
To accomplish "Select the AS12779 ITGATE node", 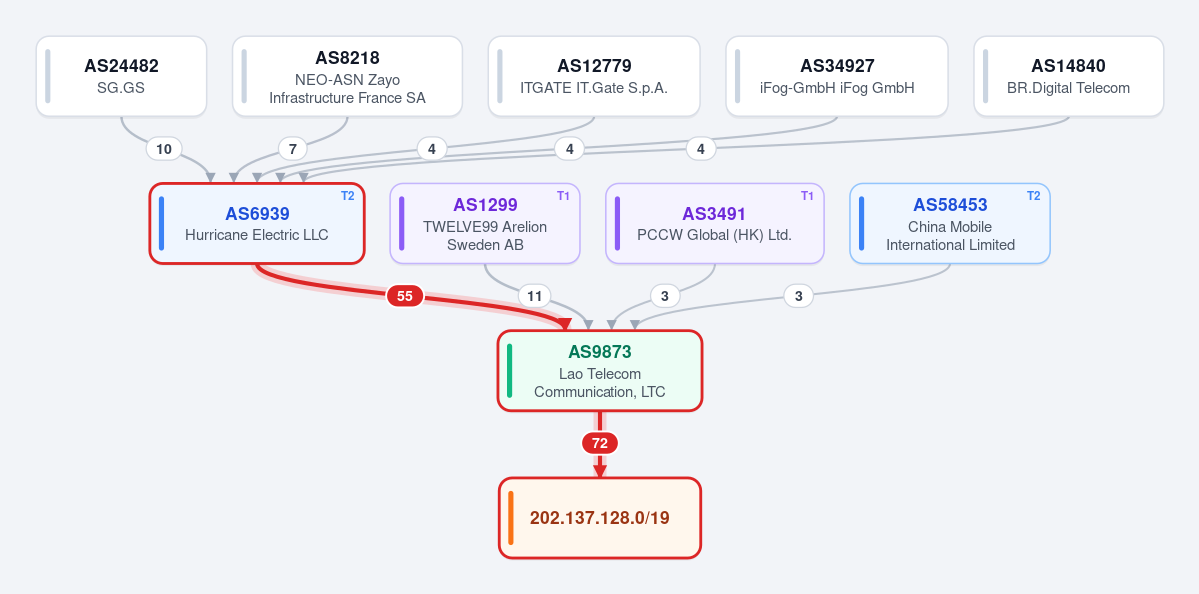I will tap(594, 76).
